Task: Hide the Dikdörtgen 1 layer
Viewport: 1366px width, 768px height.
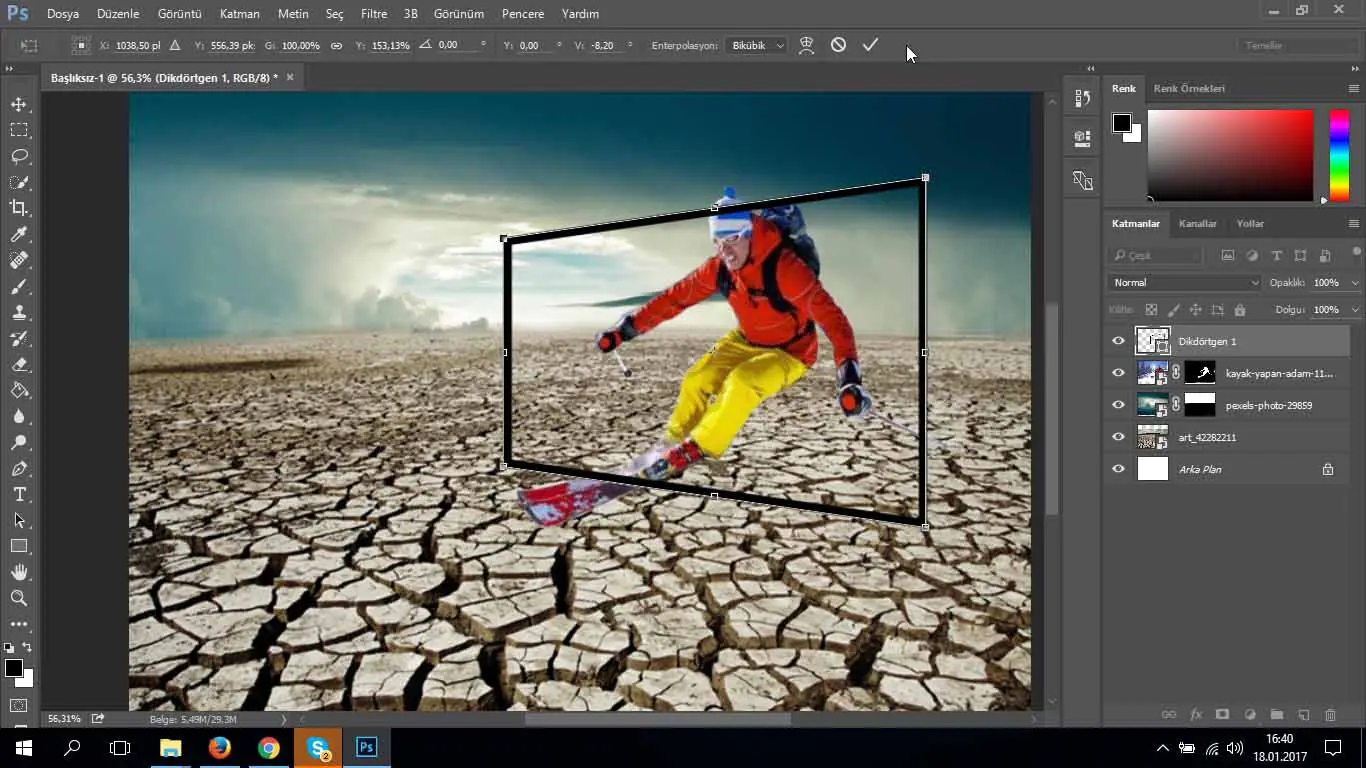Action: tap(1118, 341)
